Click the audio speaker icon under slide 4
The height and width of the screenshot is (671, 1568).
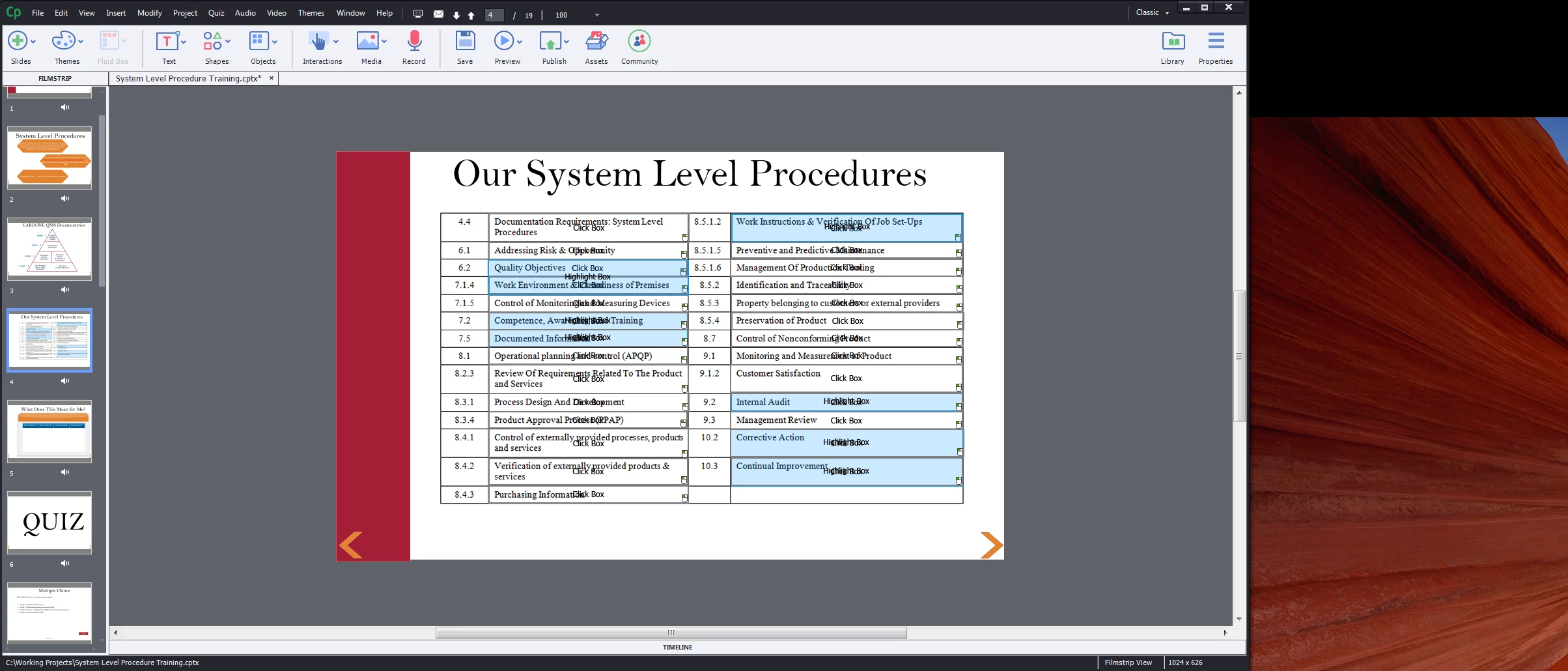pos(65,381)
